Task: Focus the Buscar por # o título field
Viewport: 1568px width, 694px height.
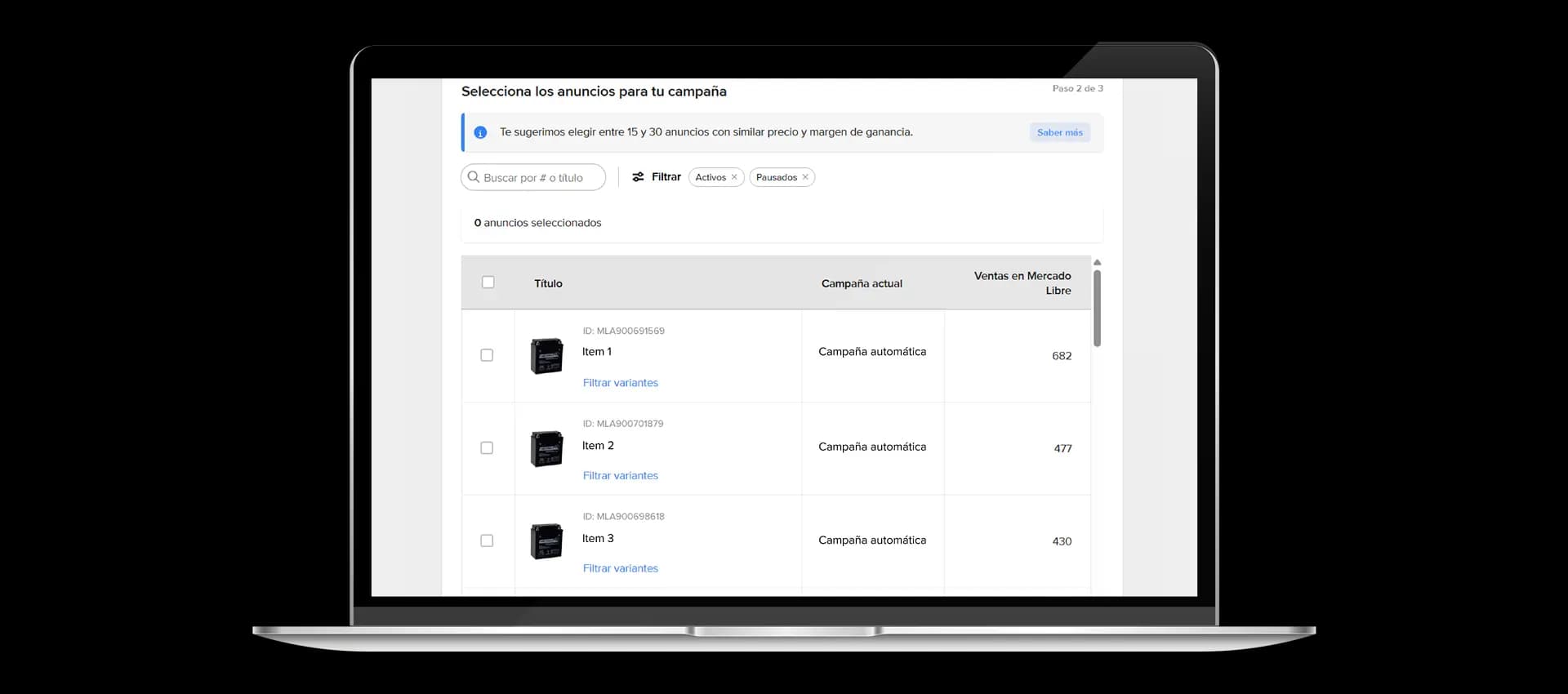Action: click(x=533, y=177)
